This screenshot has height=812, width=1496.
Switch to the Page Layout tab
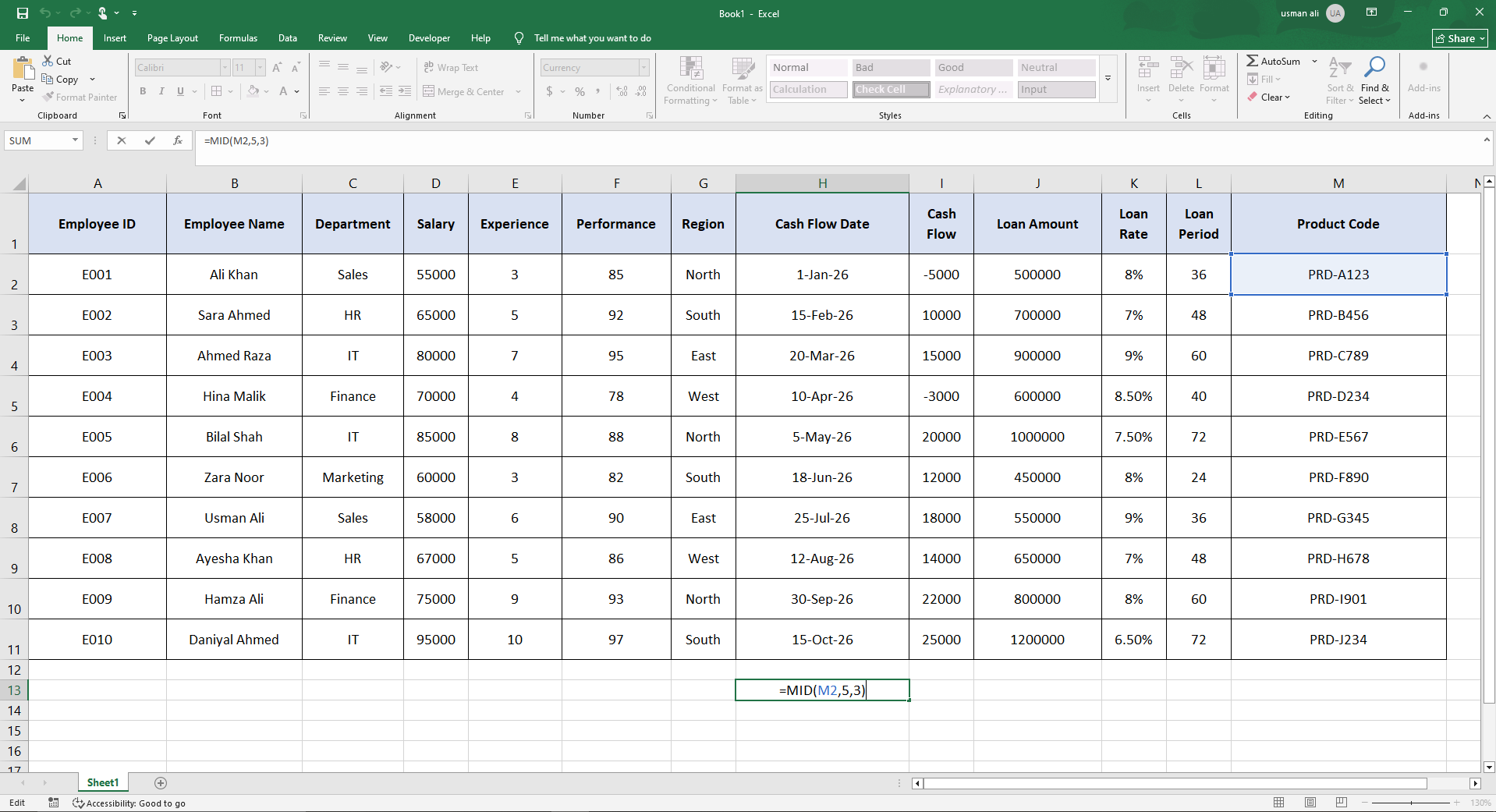[172, 38]
